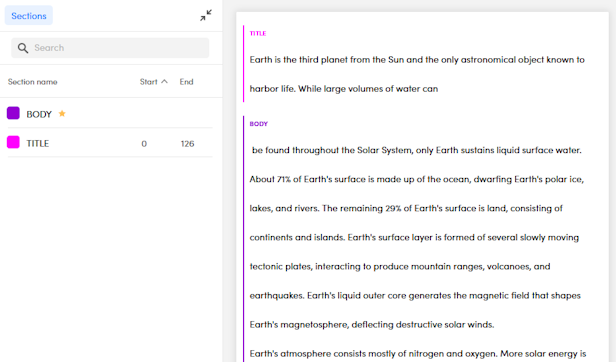This screenshot has height=362, width=616.
Task: Click the Section name column header
Action: tap(33, 82)
